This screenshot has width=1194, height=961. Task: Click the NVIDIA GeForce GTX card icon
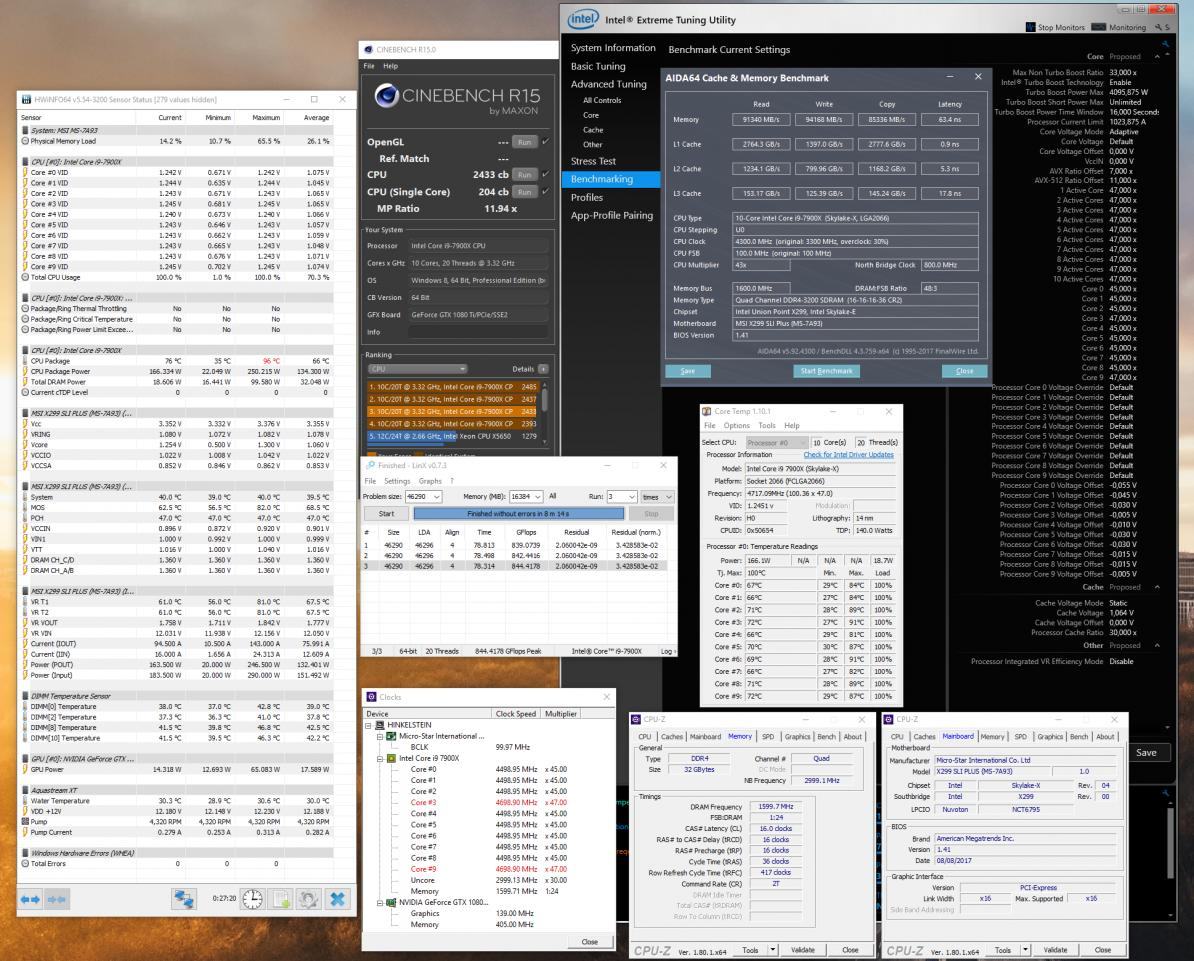pos(391,902)
